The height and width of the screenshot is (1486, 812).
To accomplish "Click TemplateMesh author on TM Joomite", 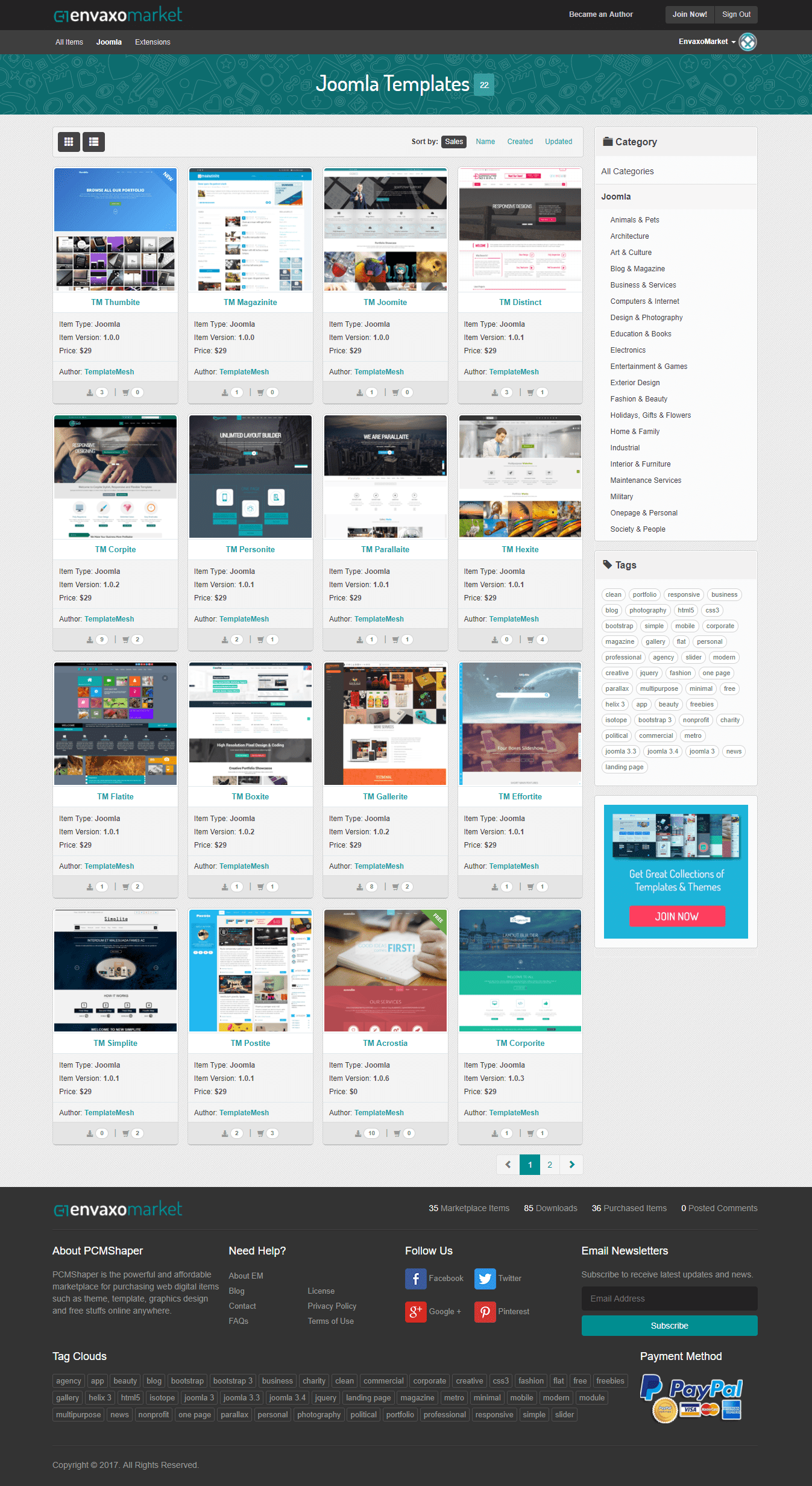I will pyautogui.click(x=379, y=372).
